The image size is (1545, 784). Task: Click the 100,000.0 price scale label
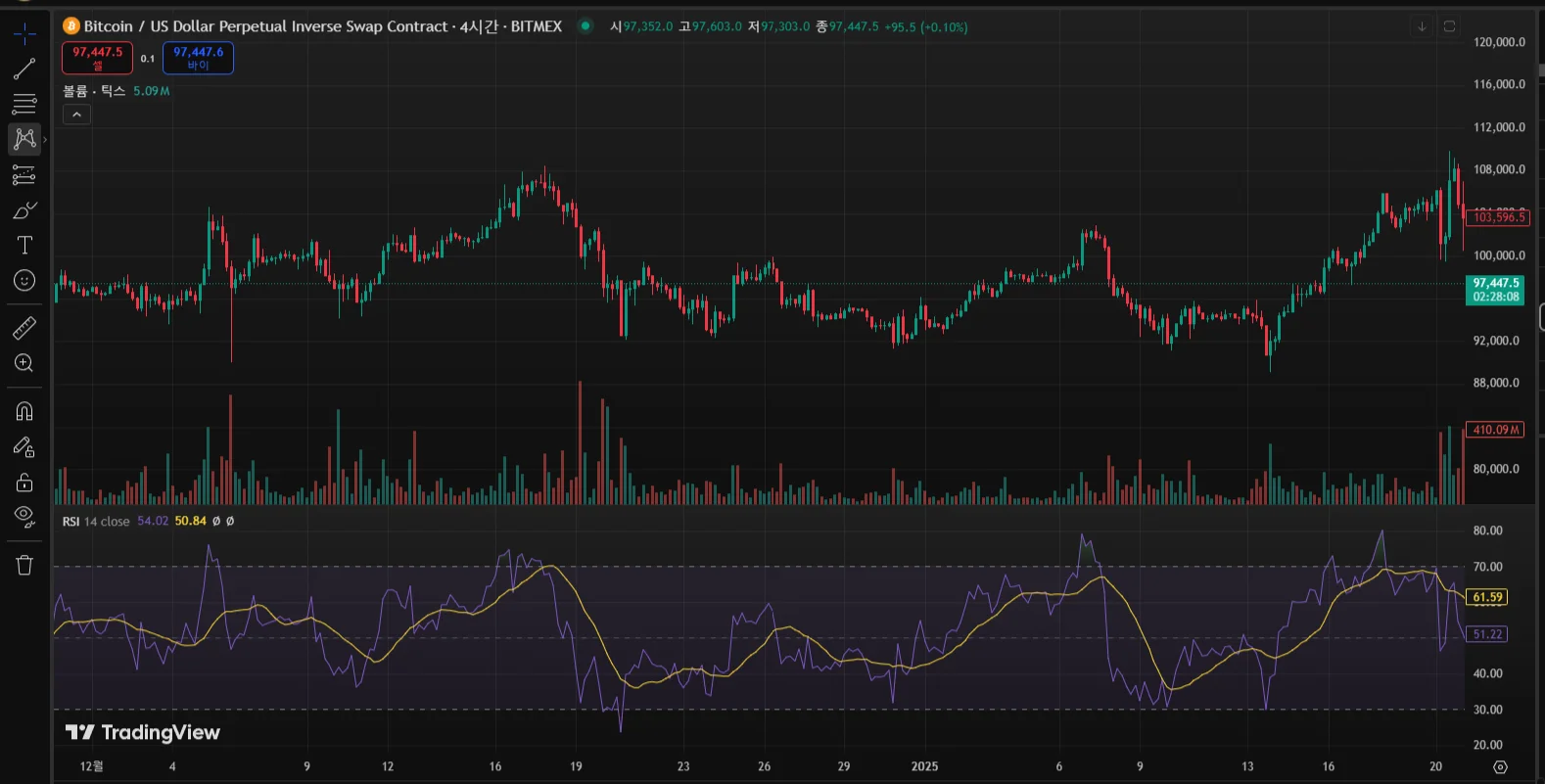coord(1499,255)
